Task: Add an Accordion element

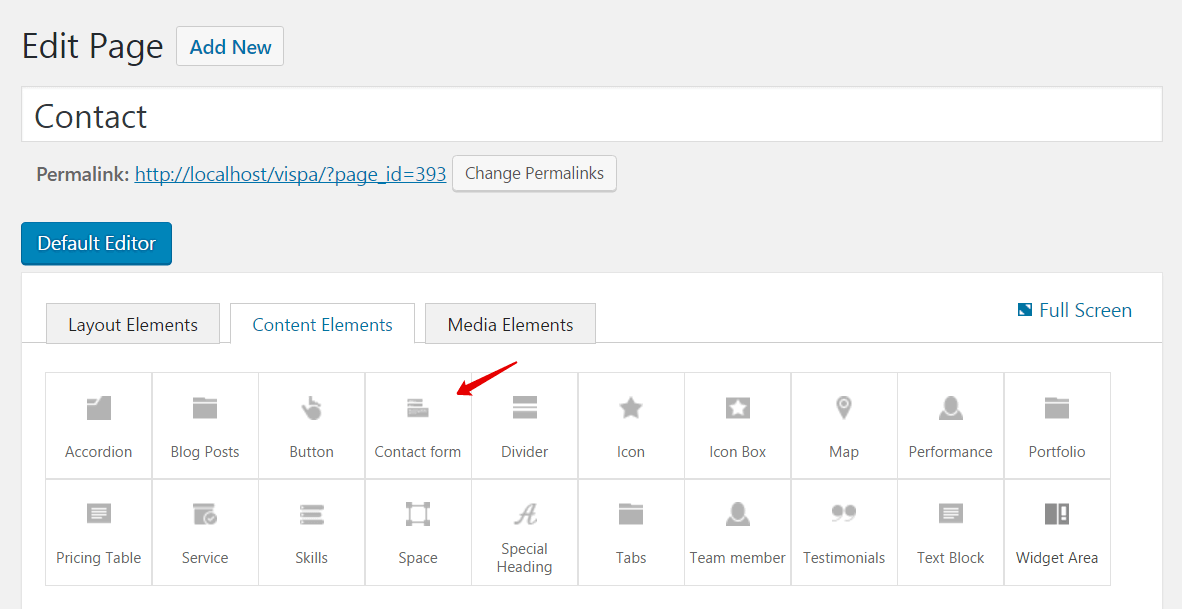Action: (99, 425)
